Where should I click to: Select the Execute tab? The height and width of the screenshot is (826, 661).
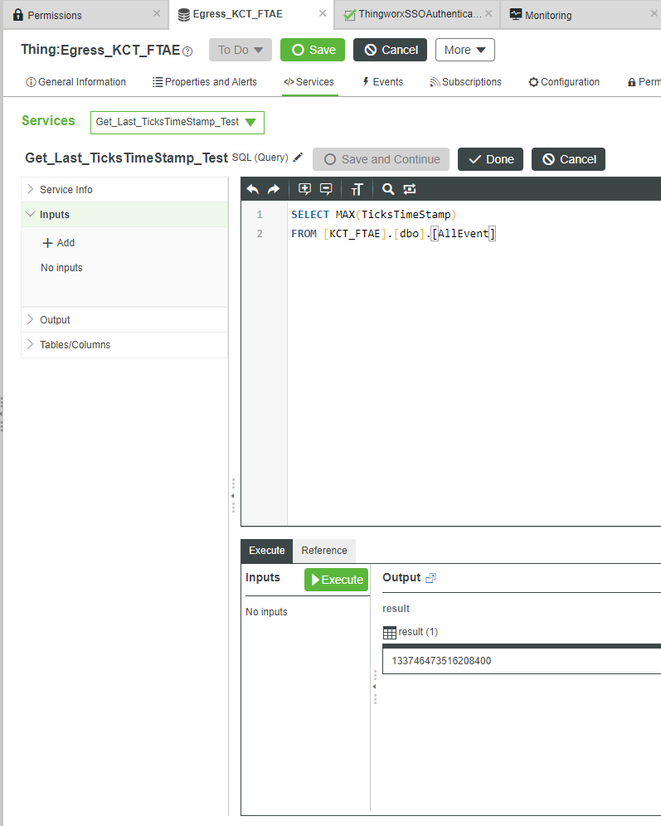(x=267, y=550)
